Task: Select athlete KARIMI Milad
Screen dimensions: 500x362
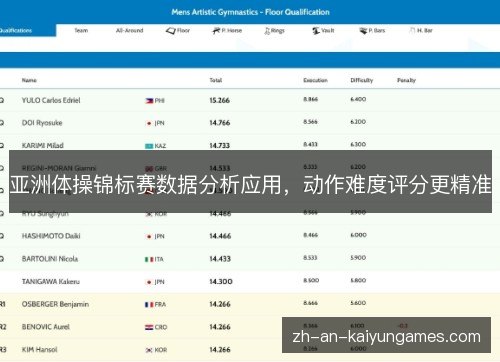Action: (x=43, y=145)
